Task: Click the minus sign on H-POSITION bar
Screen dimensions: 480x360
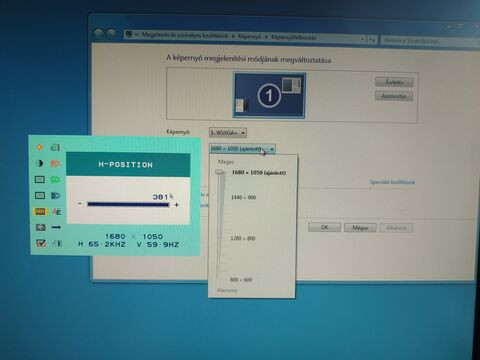Action: click(80, 203)
